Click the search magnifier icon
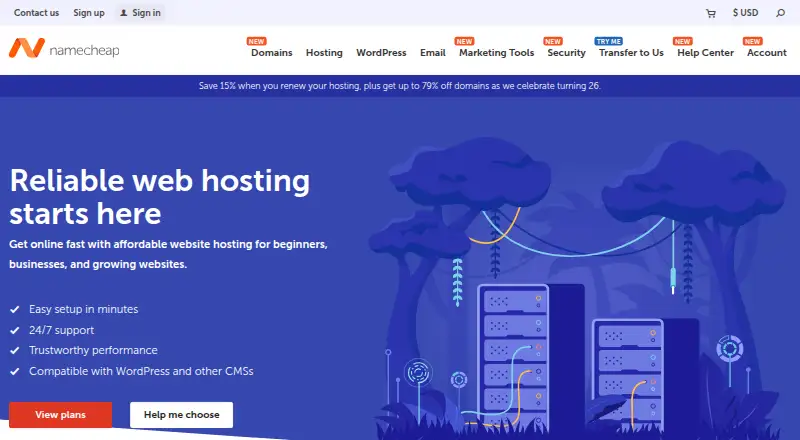 tap(781, 13)
